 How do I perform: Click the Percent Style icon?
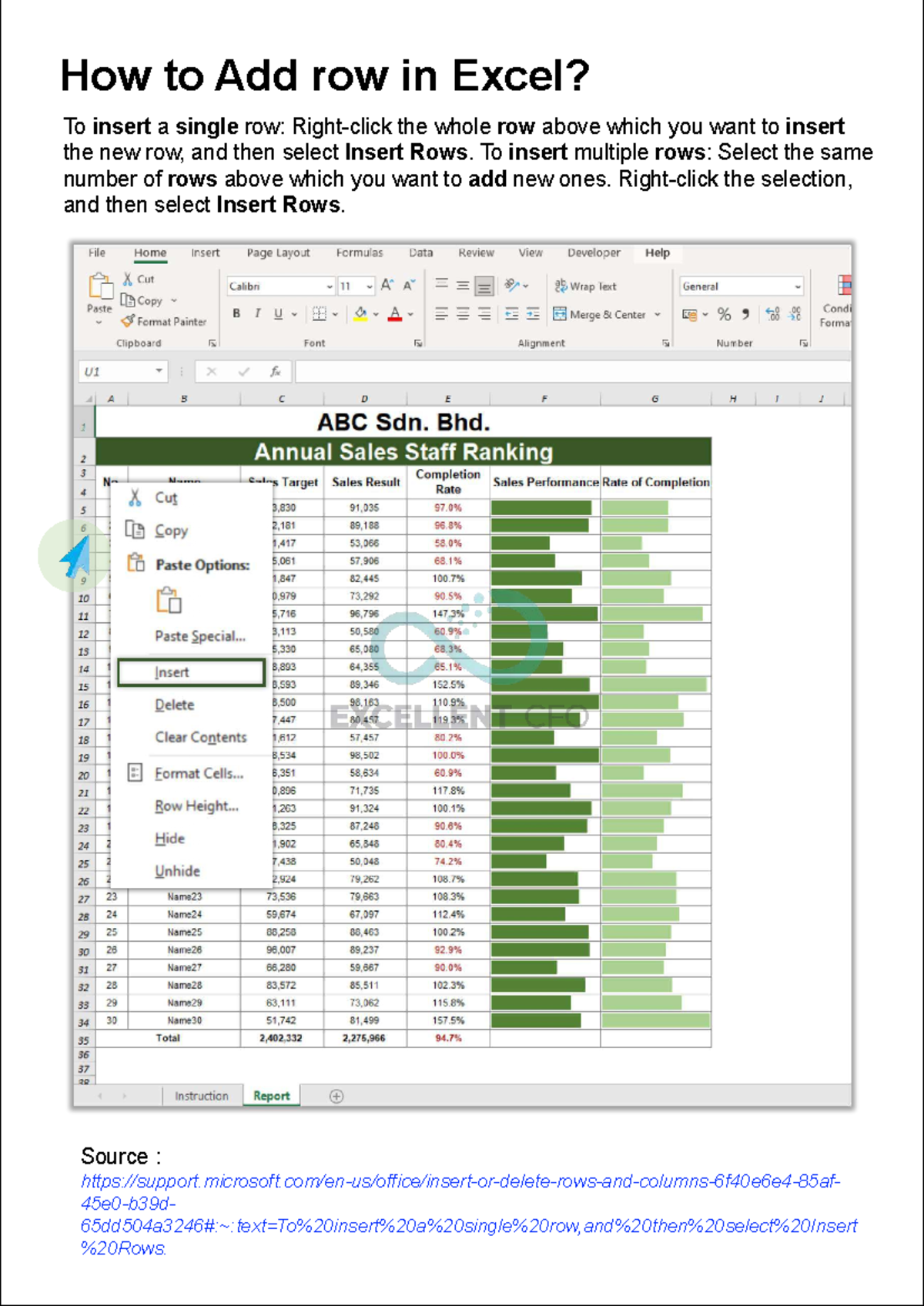pos(724,314)
